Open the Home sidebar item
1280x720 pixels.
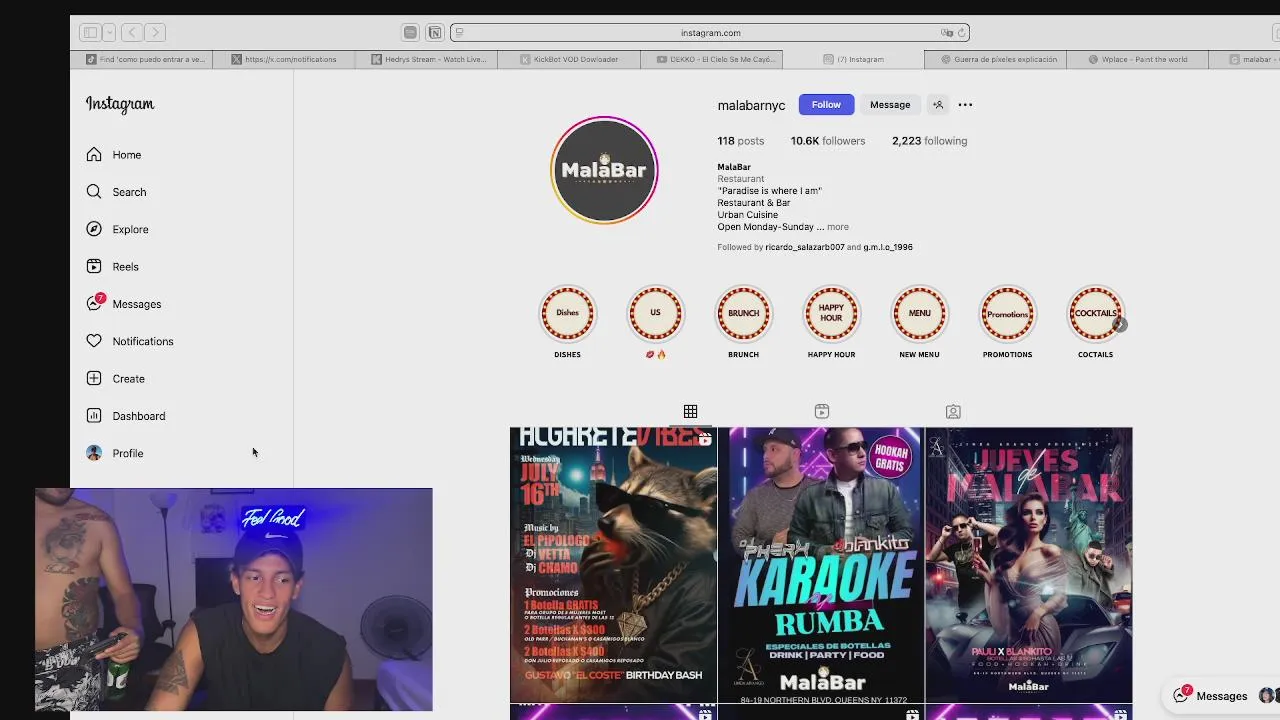(x=113, y=155)
